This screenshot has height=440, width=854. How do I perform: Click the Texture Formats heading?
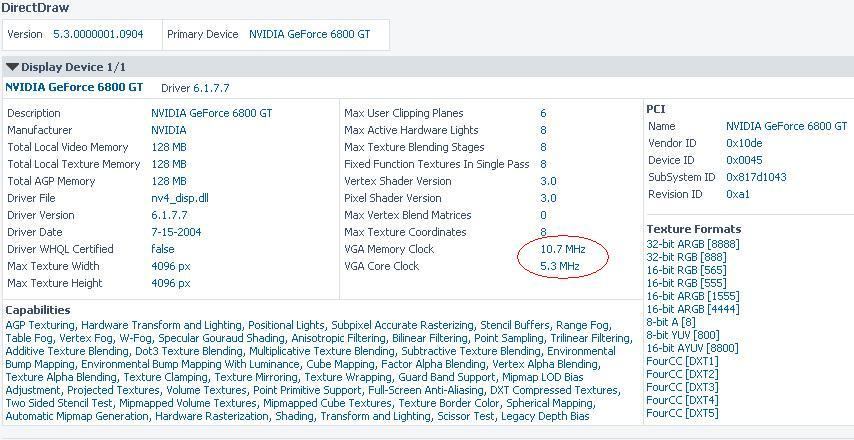click(694, 229)
